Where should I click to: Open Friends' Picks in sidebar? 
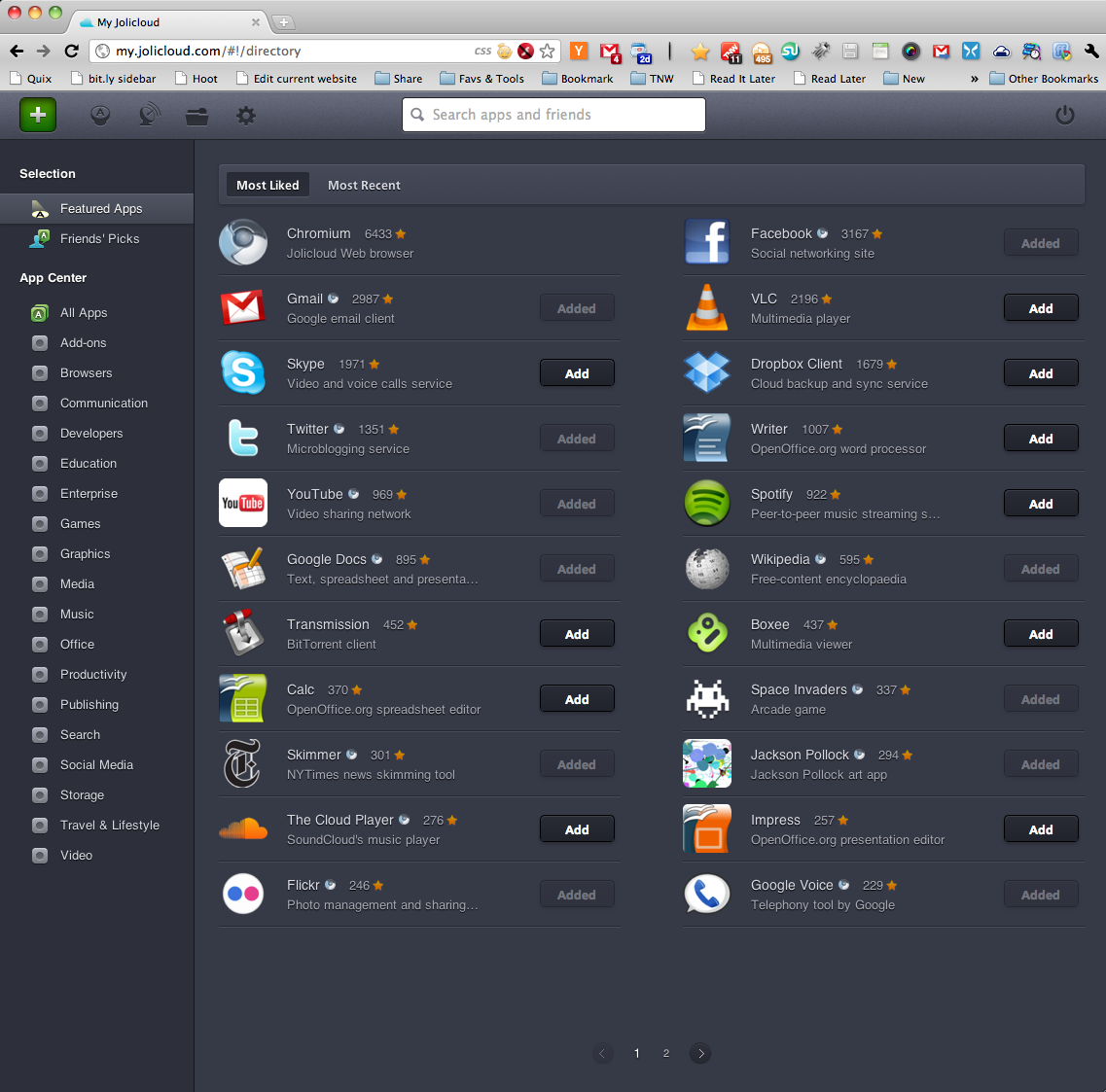coord(96,239)
